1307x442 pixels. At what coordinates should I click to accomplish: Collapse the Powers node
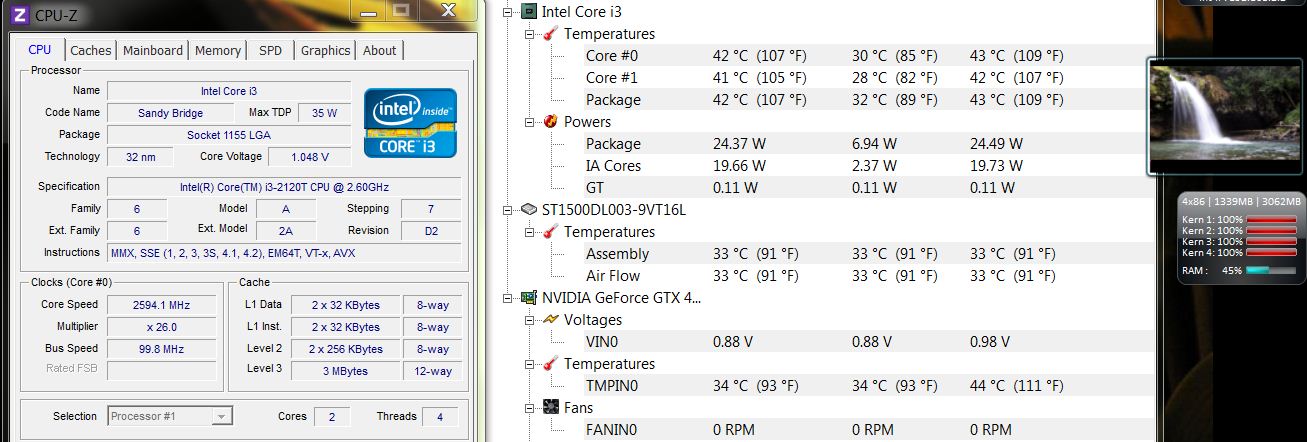click(x=531, y=122)
